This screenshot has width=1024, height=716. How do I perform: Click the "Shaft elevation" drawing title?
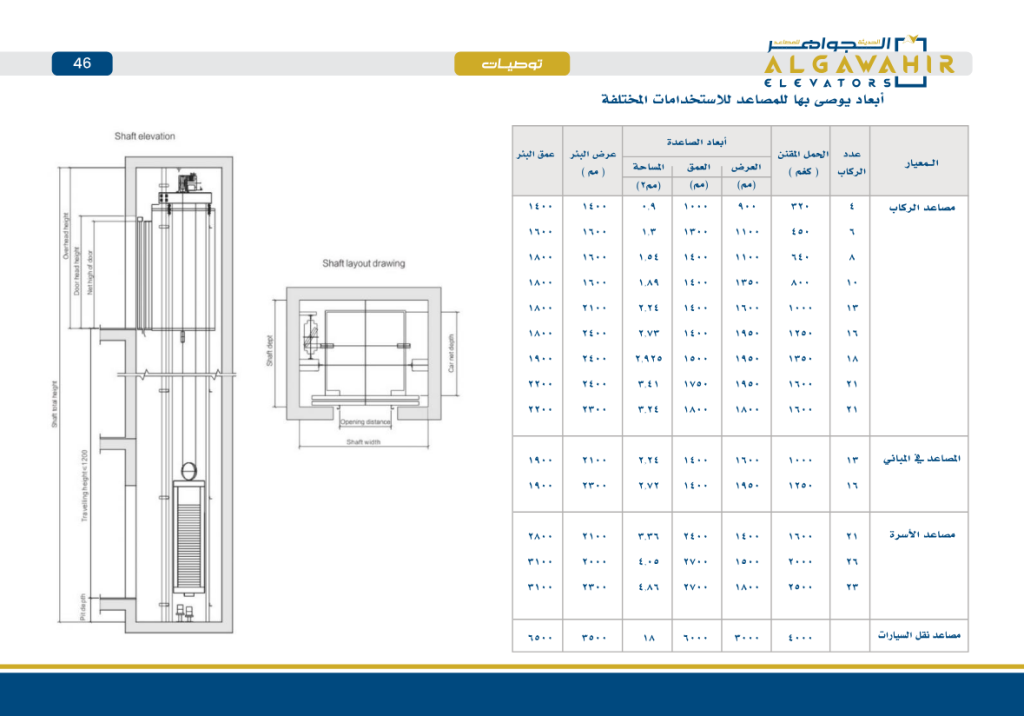pos(144,136)
